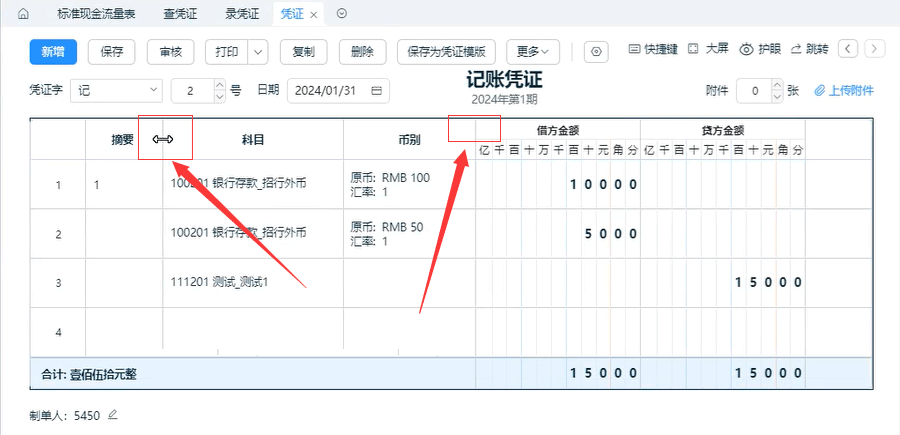Image resolution: width=900 pixels, height=435 pixels.
Task: Open the date picker calendar icon
Action: pos(377,91)
